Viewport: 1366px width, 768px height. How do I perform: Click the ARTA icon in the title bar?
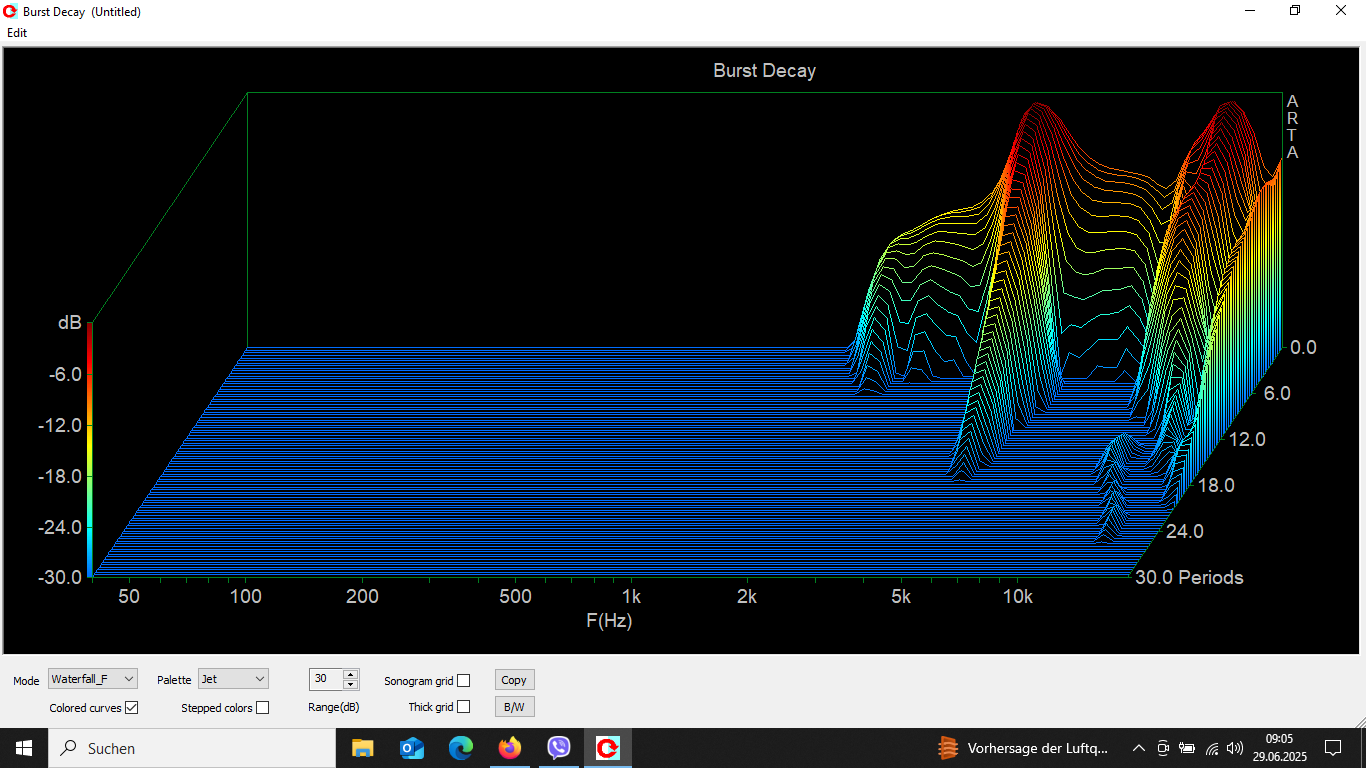click(x=10, y=11)
